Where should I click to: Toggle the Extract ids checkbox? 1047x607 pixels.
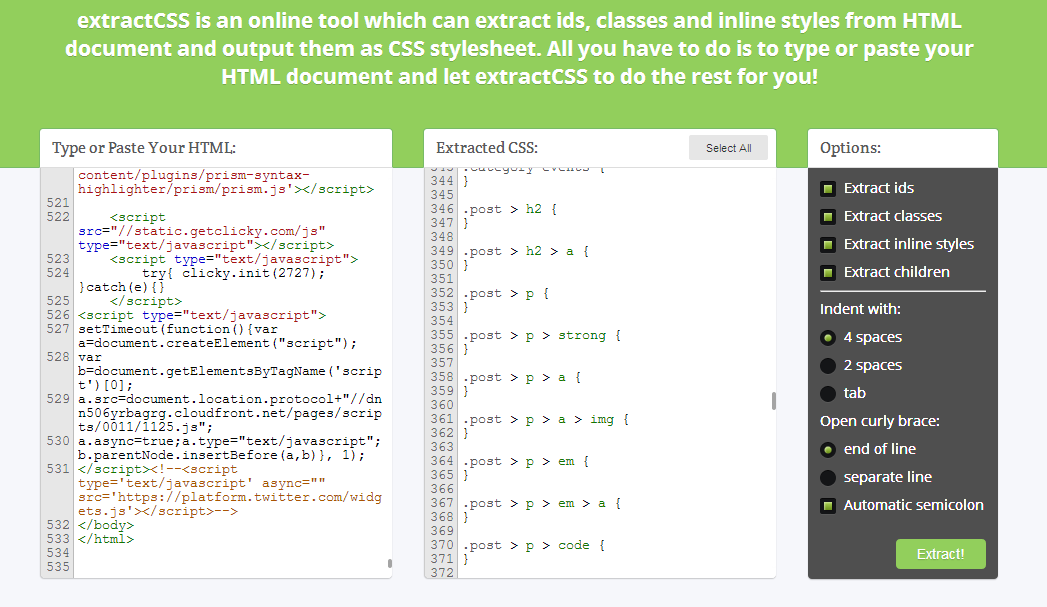pos(828,188)
